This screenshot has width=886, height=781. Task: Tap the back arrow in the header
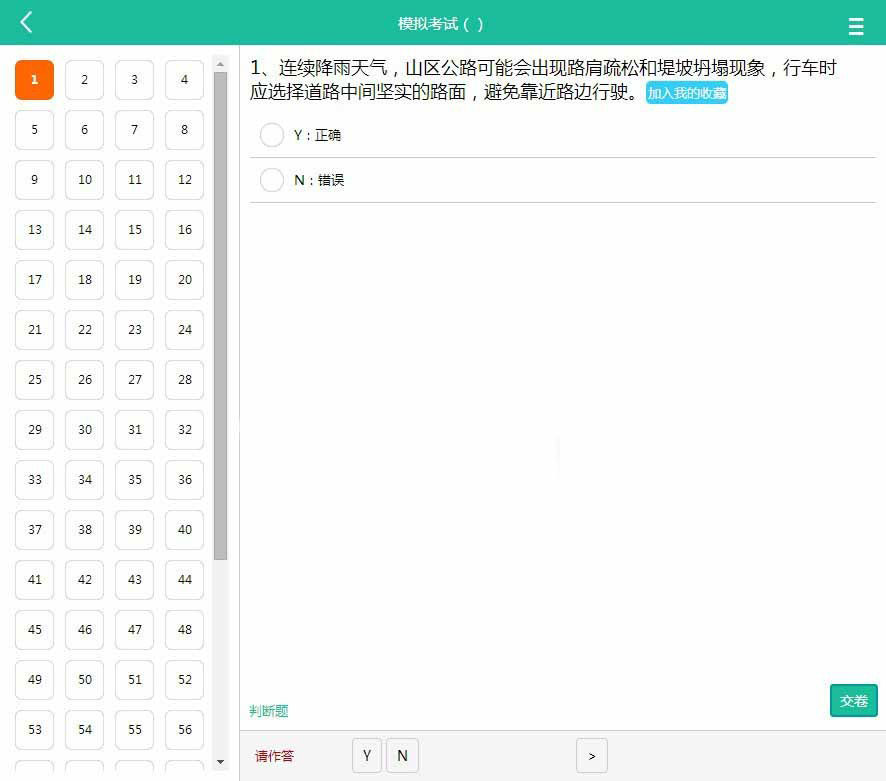point(26,22)
